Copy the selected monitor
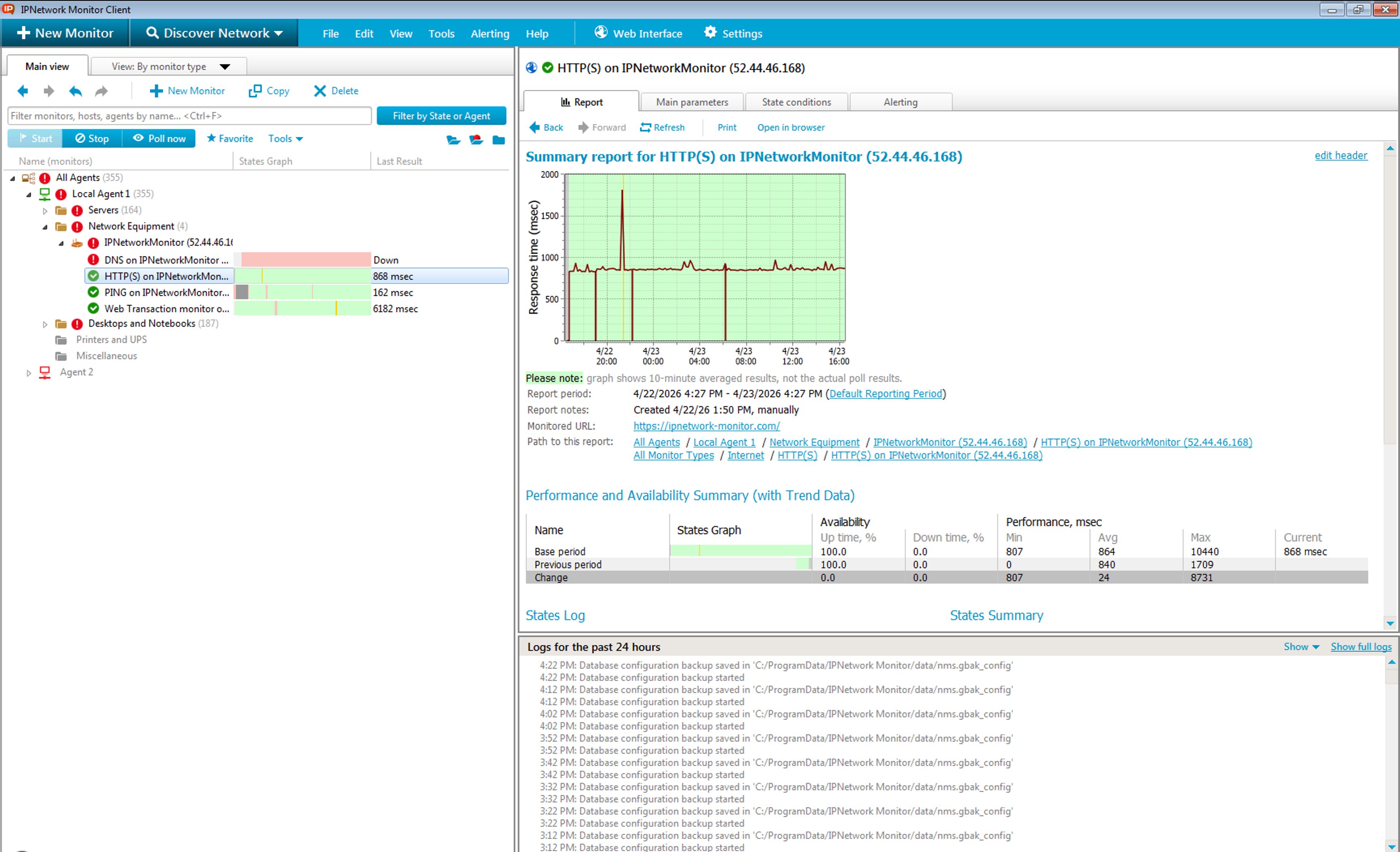1400x852 pixels. (x=269, y=91)
